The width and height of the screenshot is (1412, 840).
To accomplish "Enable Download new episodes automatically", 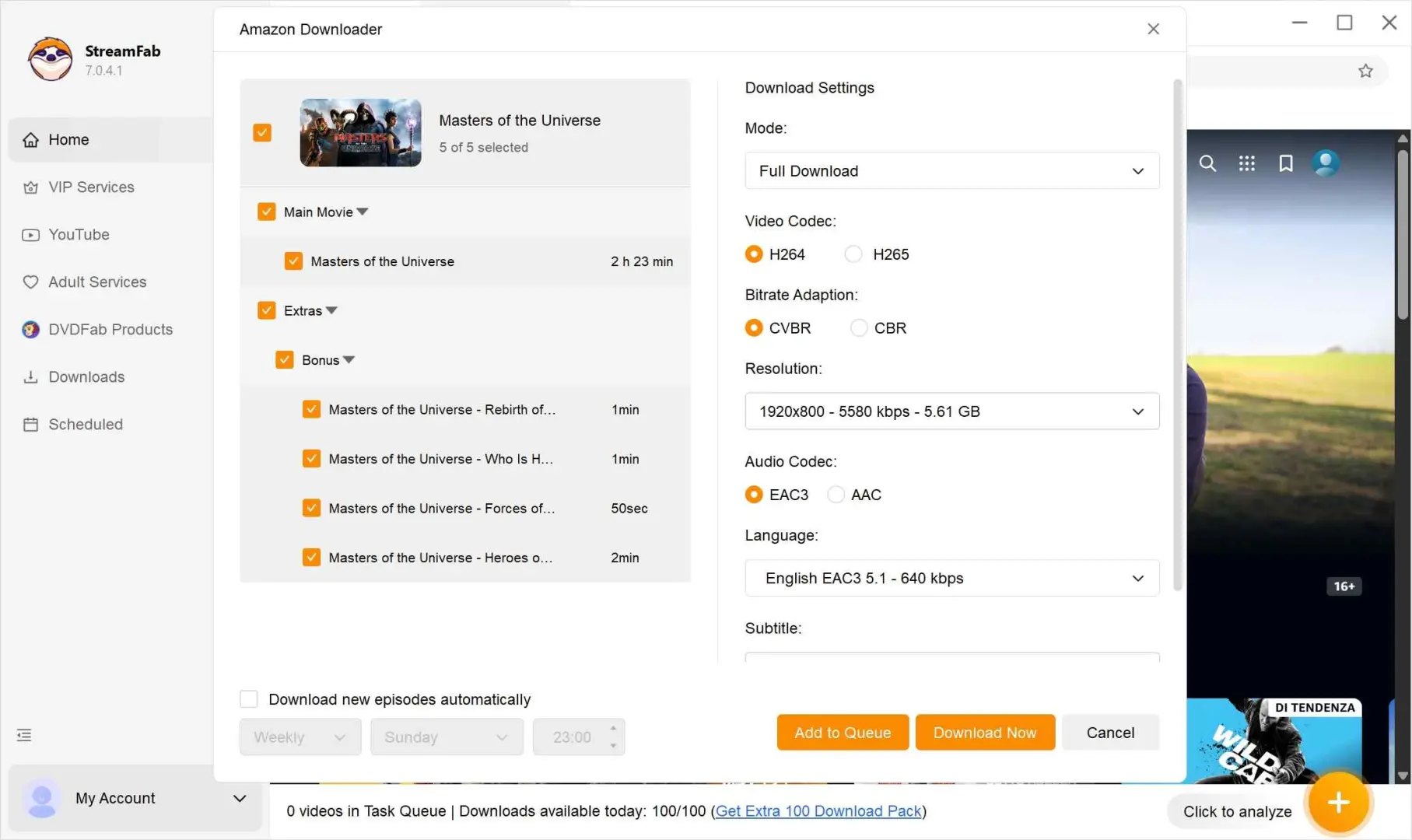I will tap(249, 699).
